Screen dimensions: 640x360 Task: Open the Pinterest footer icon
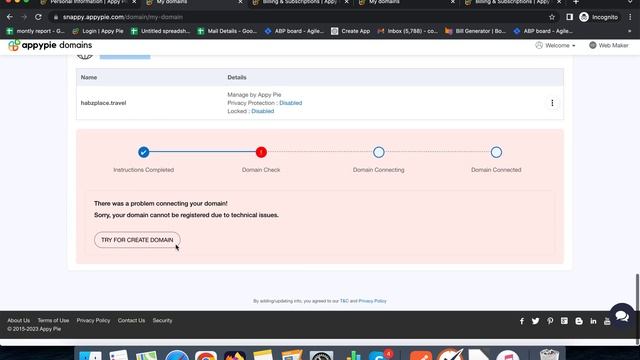(550, 321)
